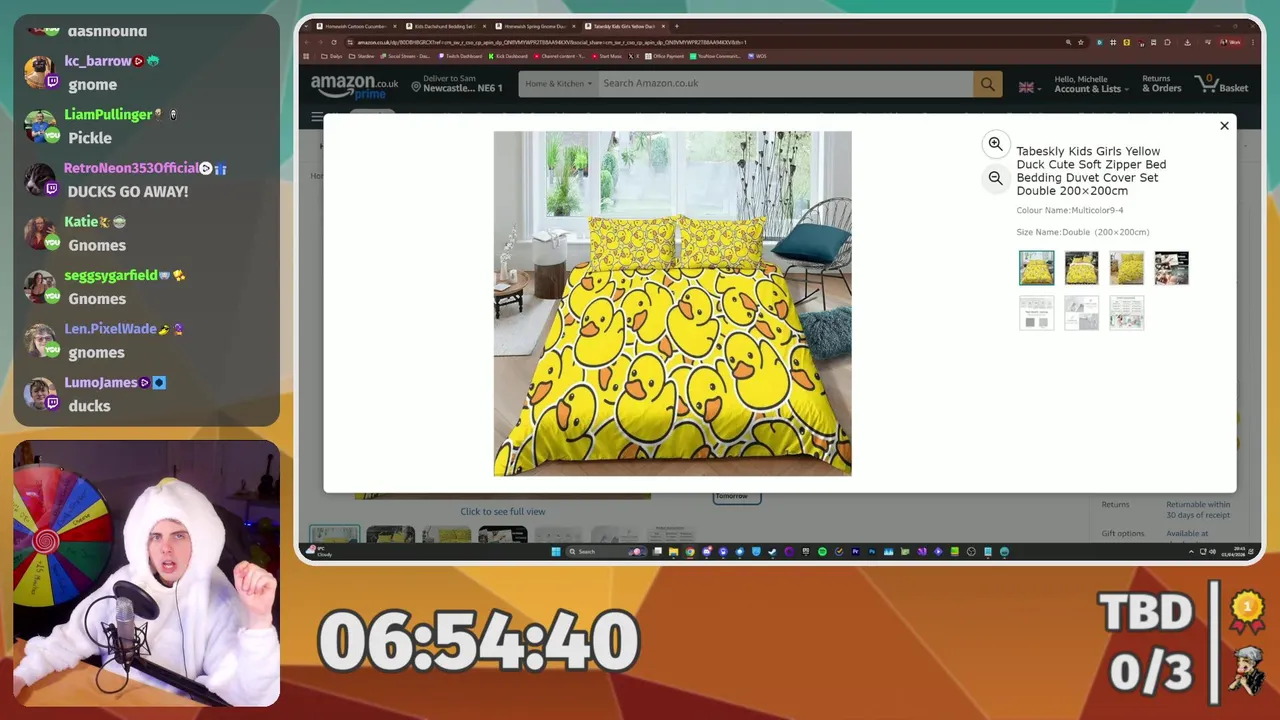Open the Twitch Dashboard bookmark
1280x720 pixels.
[460, 56]
